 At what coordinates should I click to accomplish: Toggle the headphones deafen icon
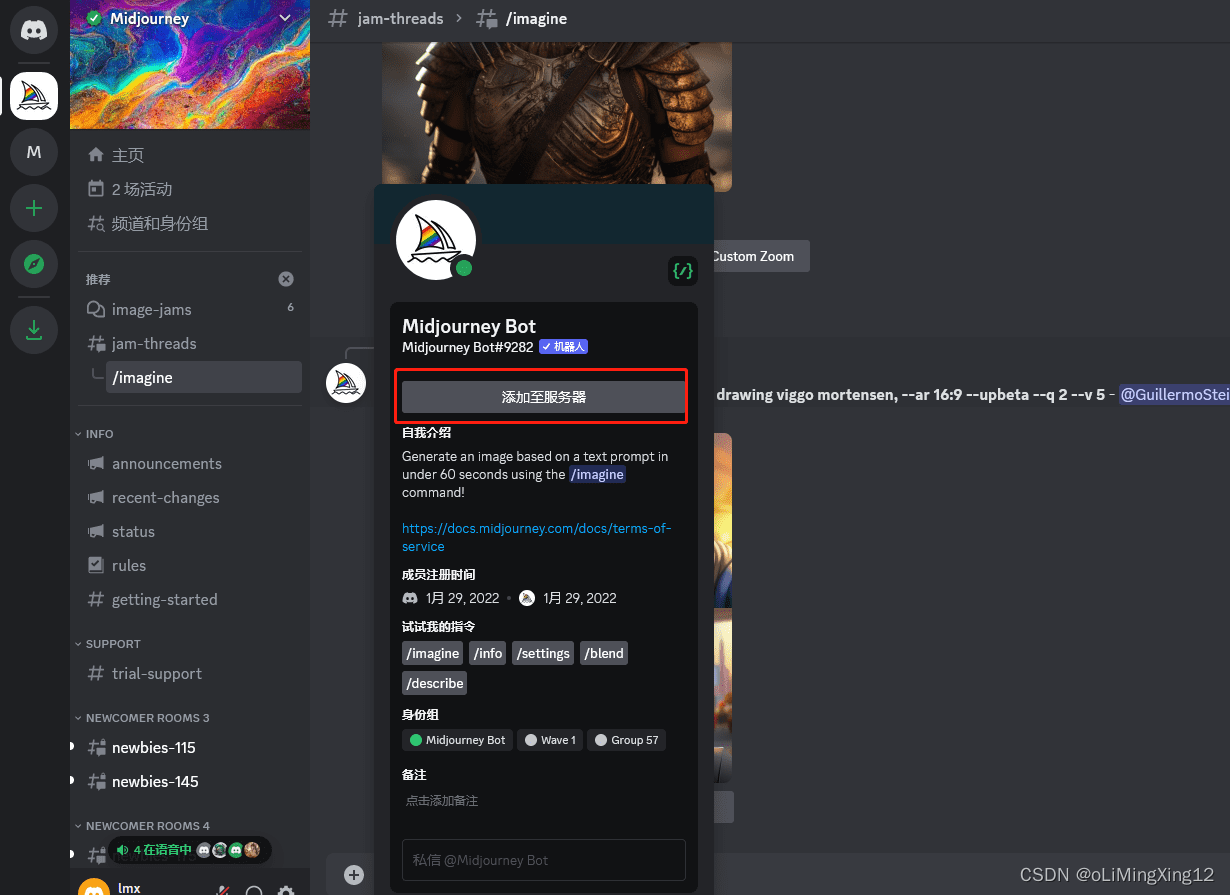click(255, 891)
